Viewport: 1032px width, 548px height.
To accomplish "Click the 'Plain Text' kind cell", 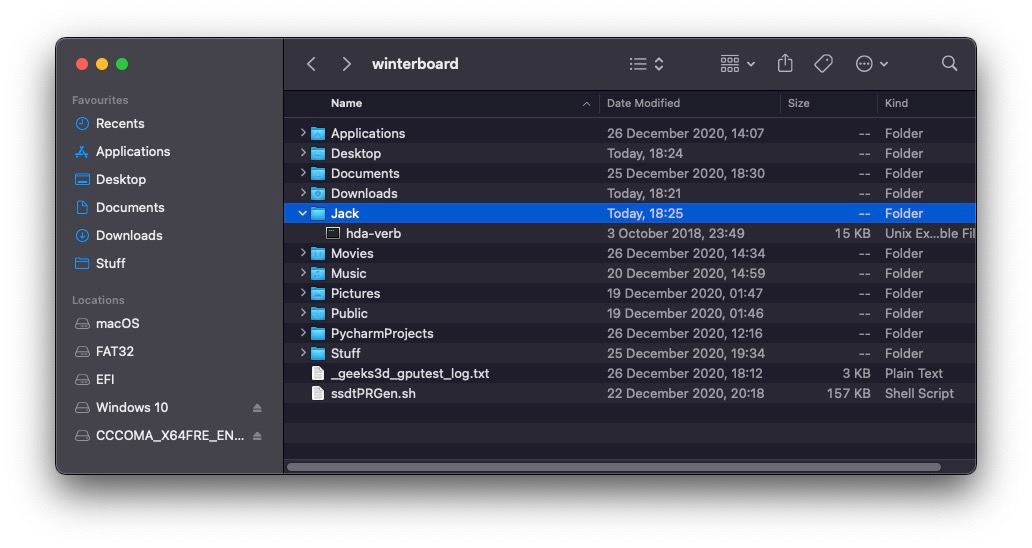I will 914,374.
